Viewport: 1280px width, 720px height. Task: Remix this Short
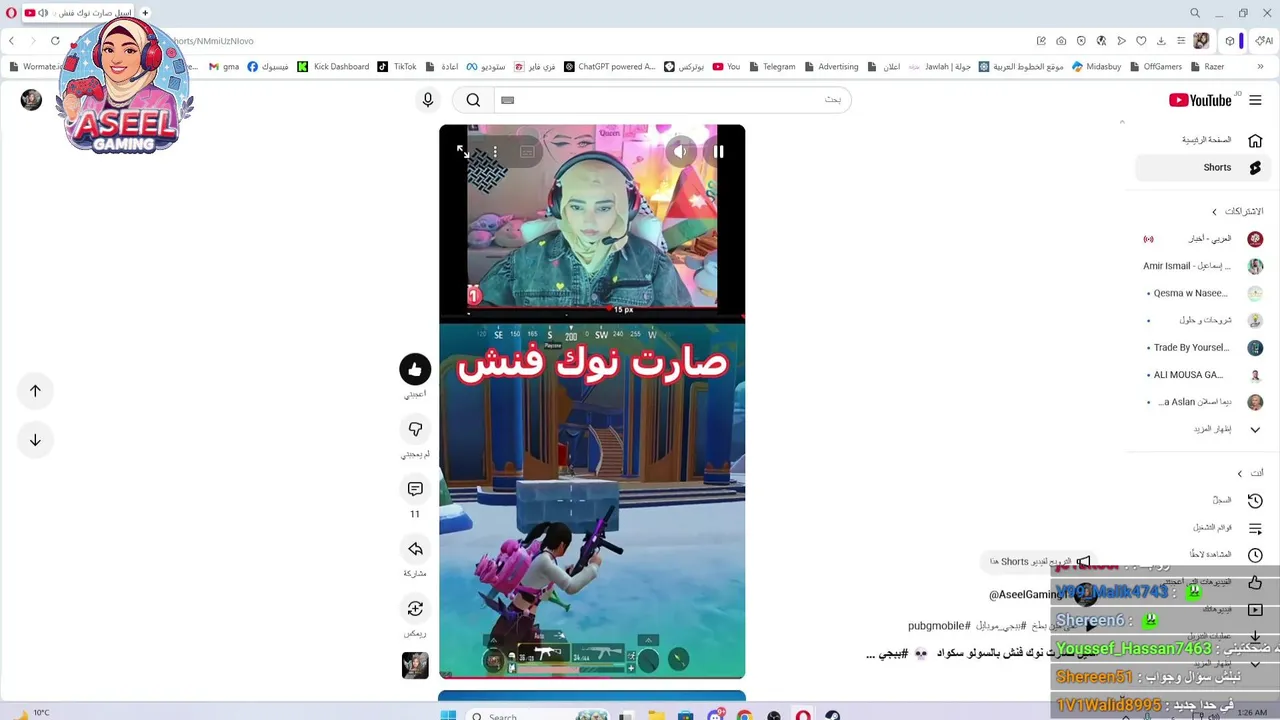pyautogui.click(x=415, y=609)
